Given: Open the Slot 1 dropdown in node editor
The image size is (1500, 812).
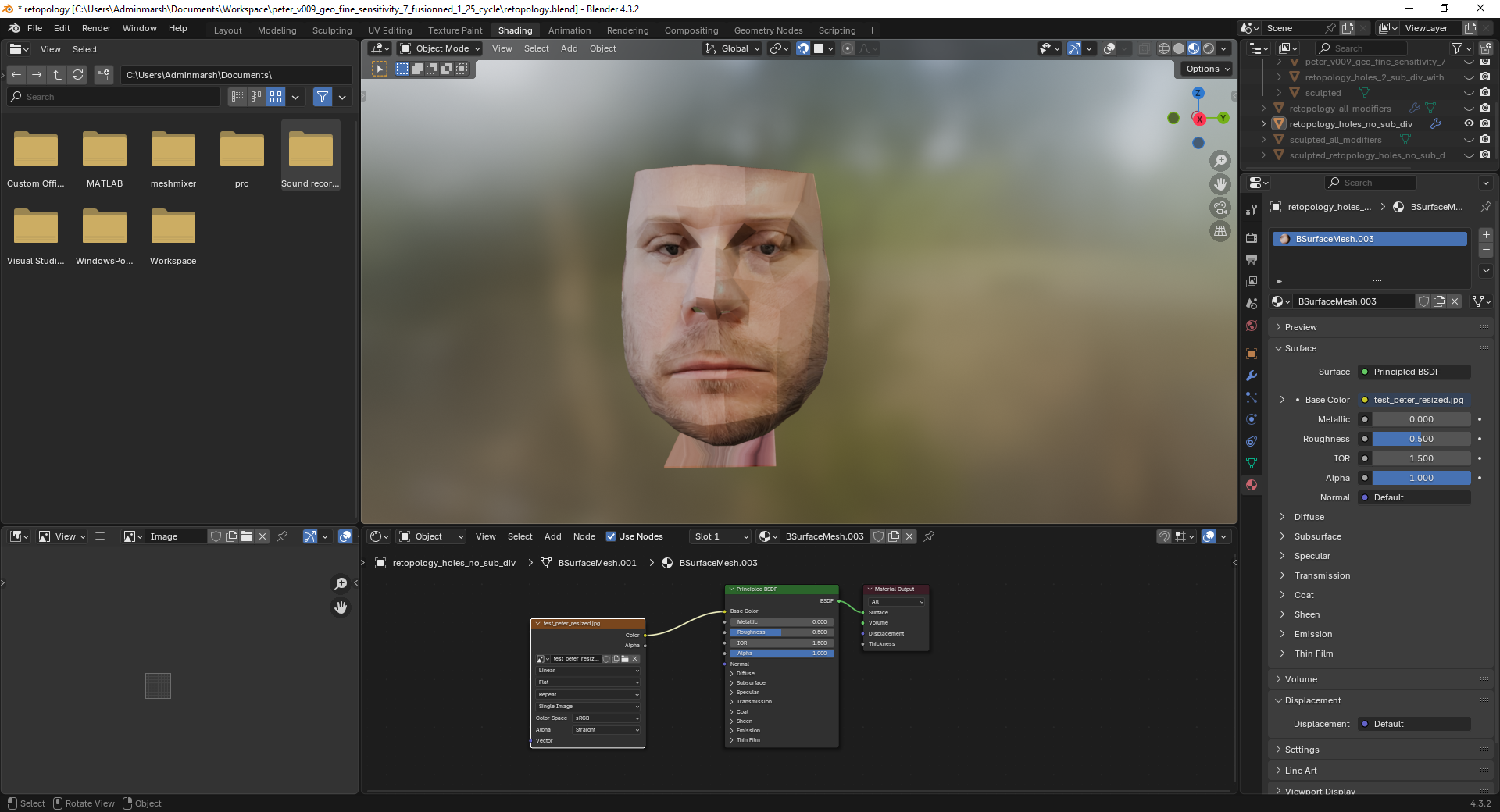Looking at the screenshot, I should click(720, 536).
